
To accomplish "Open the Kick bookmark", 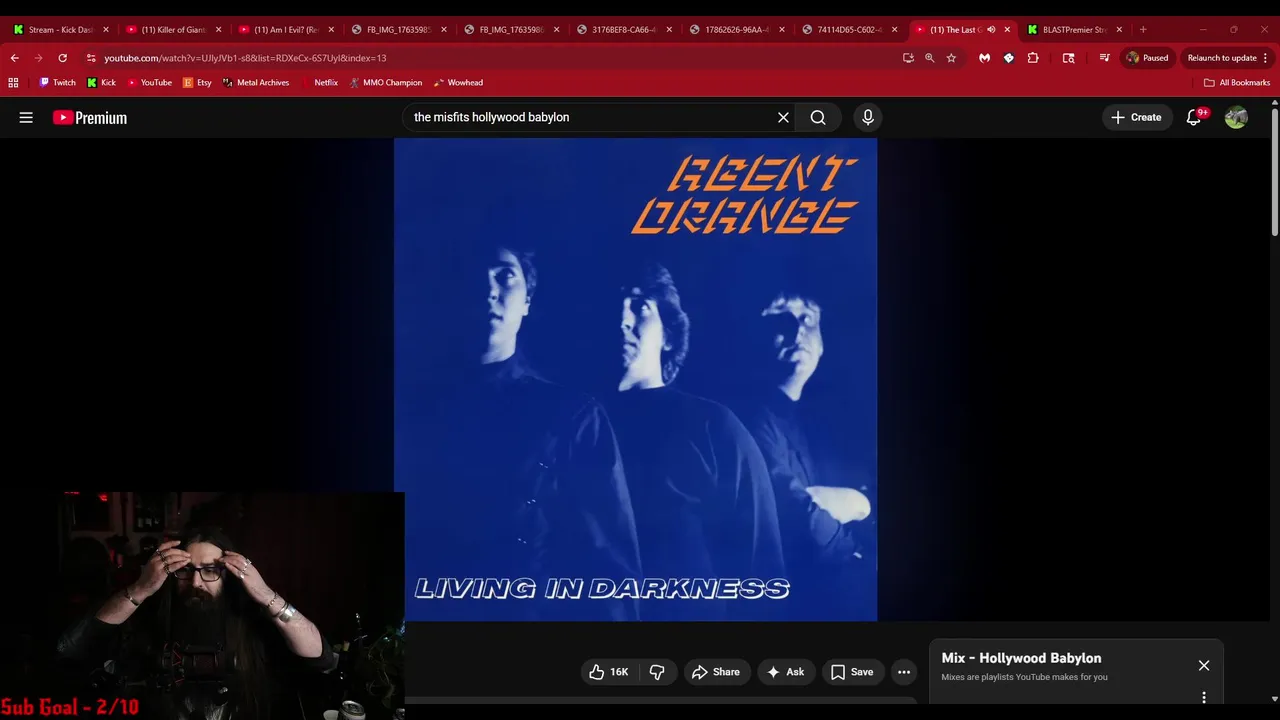I will coord(101,83).
